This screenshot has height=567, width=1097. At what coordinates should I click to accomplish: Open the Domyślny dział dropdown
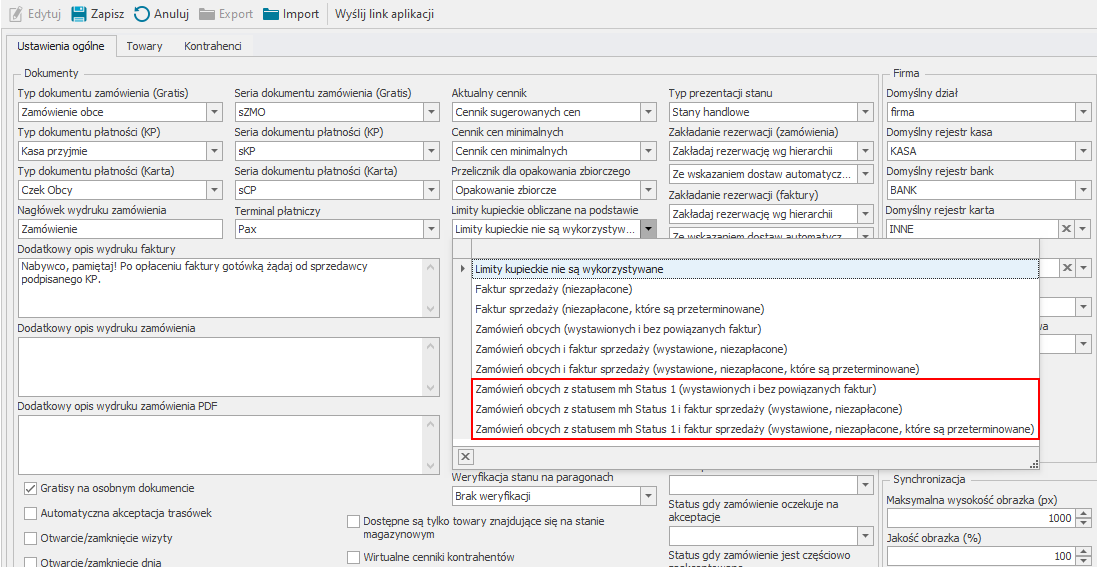pyautogui.click(x=1083, y=112)
